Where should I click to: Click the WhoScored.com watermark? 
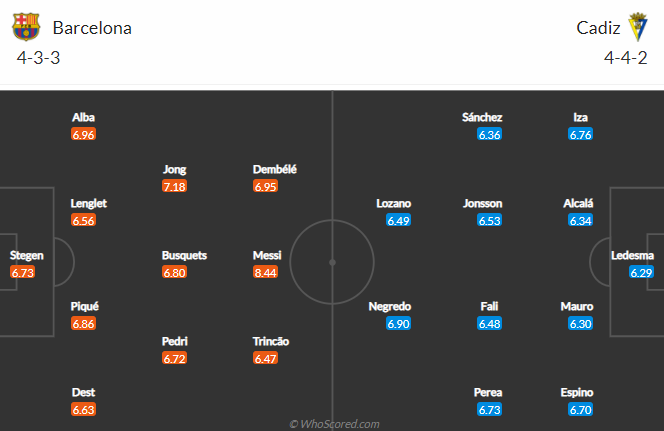[x=335, y=424]
